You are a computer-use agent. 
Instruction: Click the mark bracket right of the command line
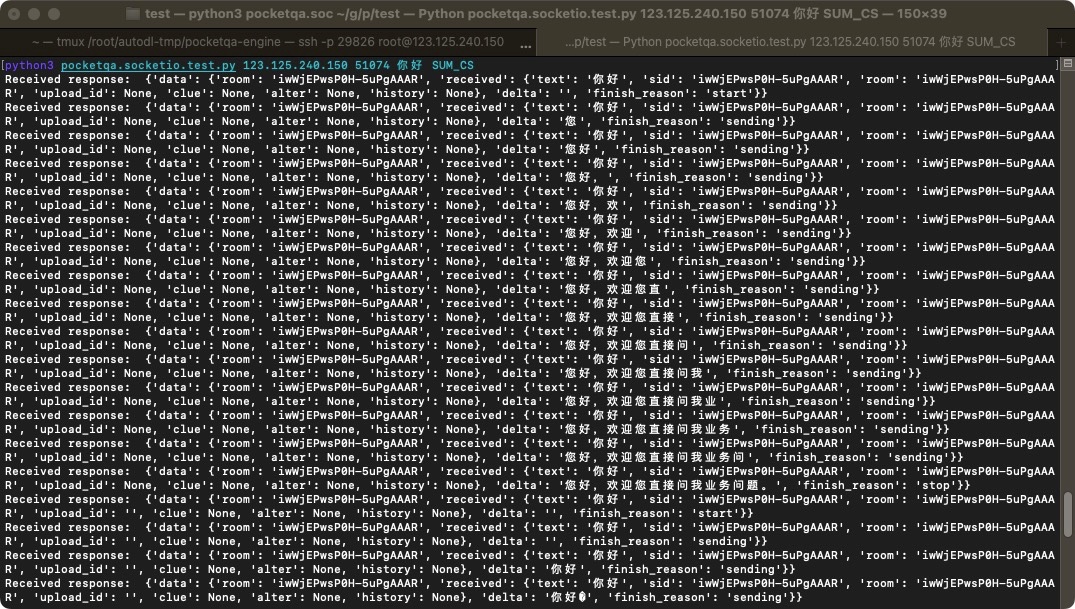[x=1056, y=65]
